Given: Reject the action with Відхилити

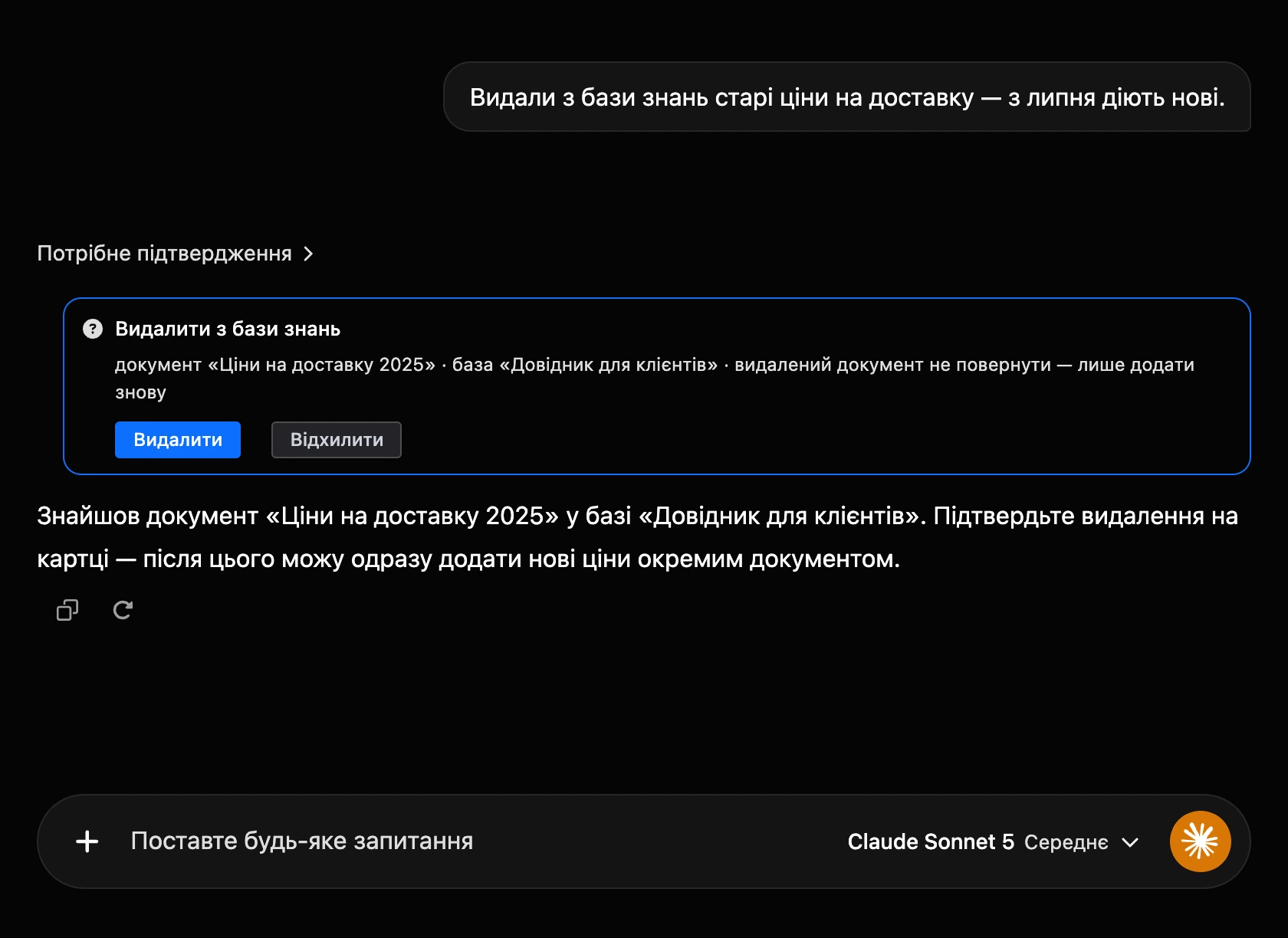Looking at the screenshot, I should (337, 440).
